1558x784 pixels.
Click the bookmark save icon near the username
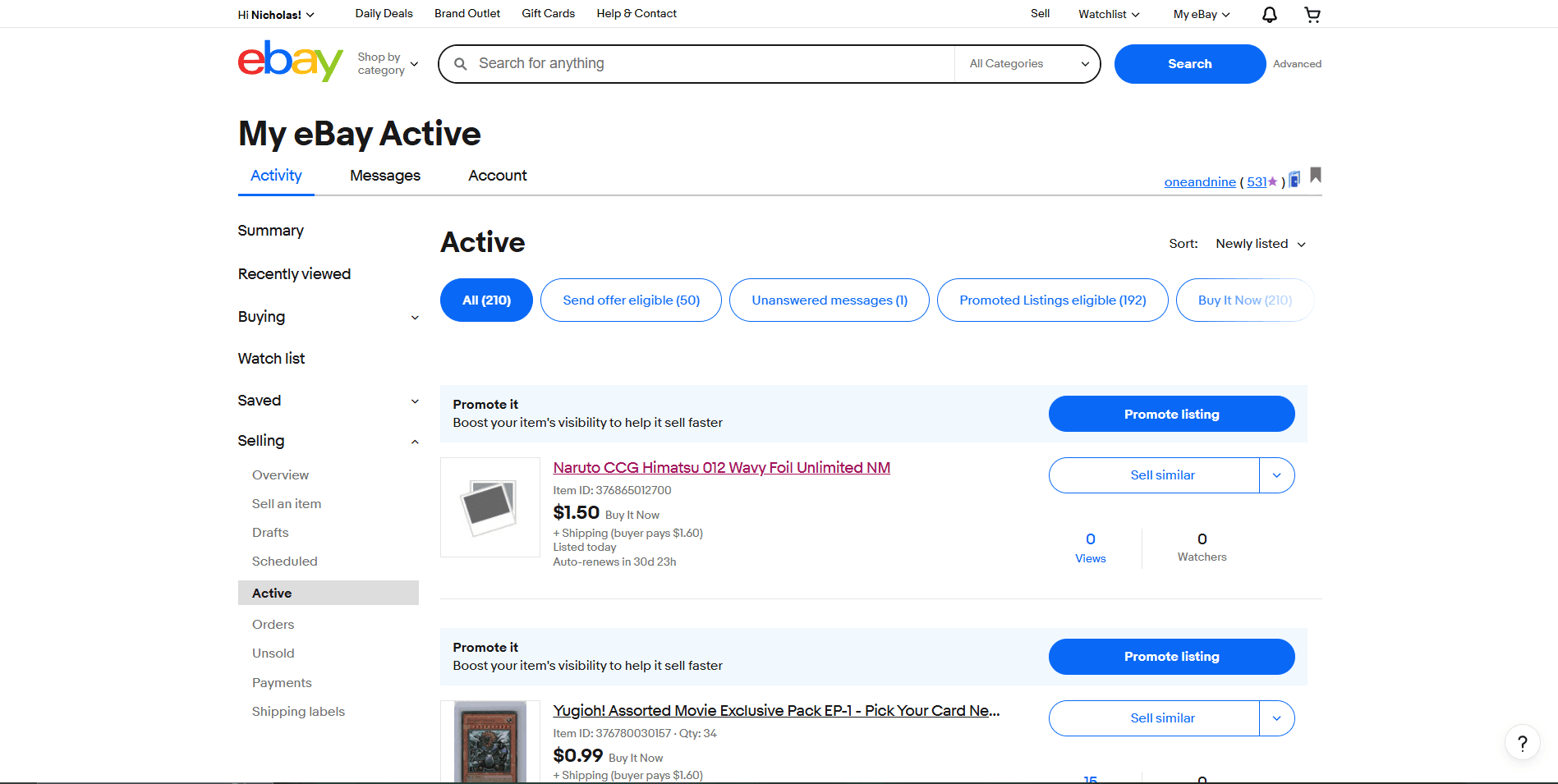pos(1316,175)
